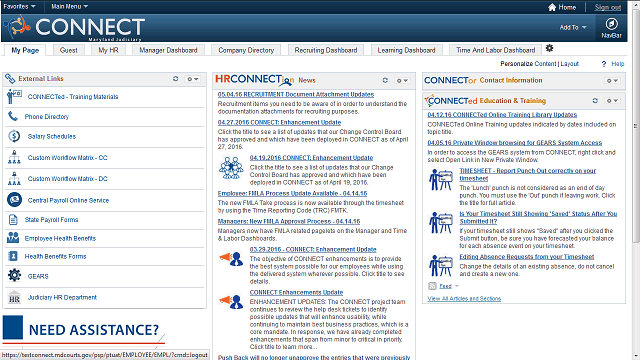Refresh the CONNECTed Education & Training pagelet
This screenshot has height=360, width=640.
pyautogui.click(x=595, y=100)
